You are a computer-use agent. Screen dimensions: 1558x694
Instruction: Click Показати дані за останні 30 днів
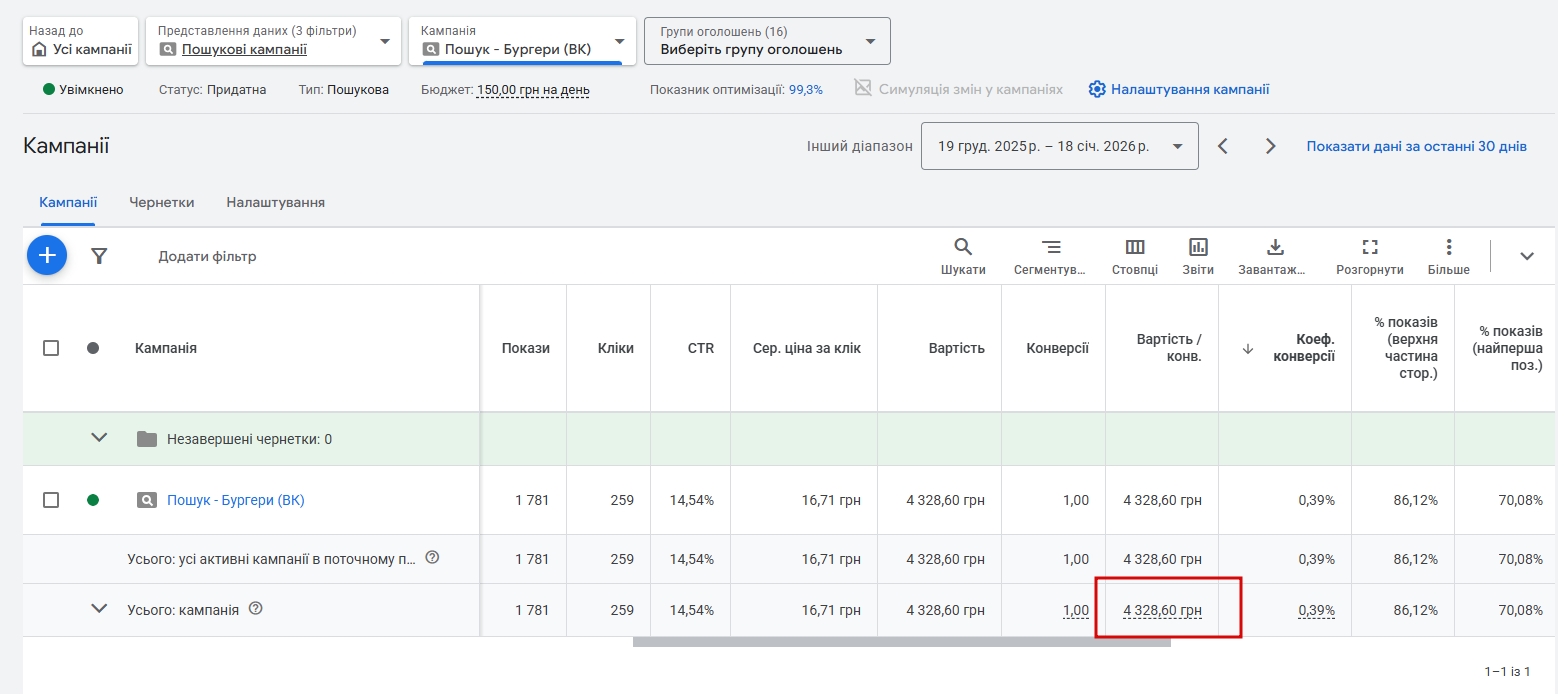click(1416, 146)
